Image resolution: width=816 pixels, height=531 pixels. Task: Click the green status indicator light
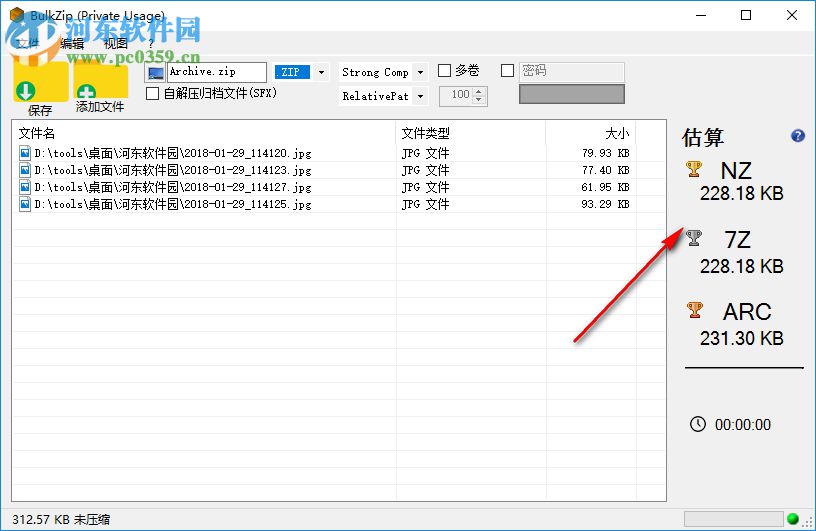pos(793,519)
